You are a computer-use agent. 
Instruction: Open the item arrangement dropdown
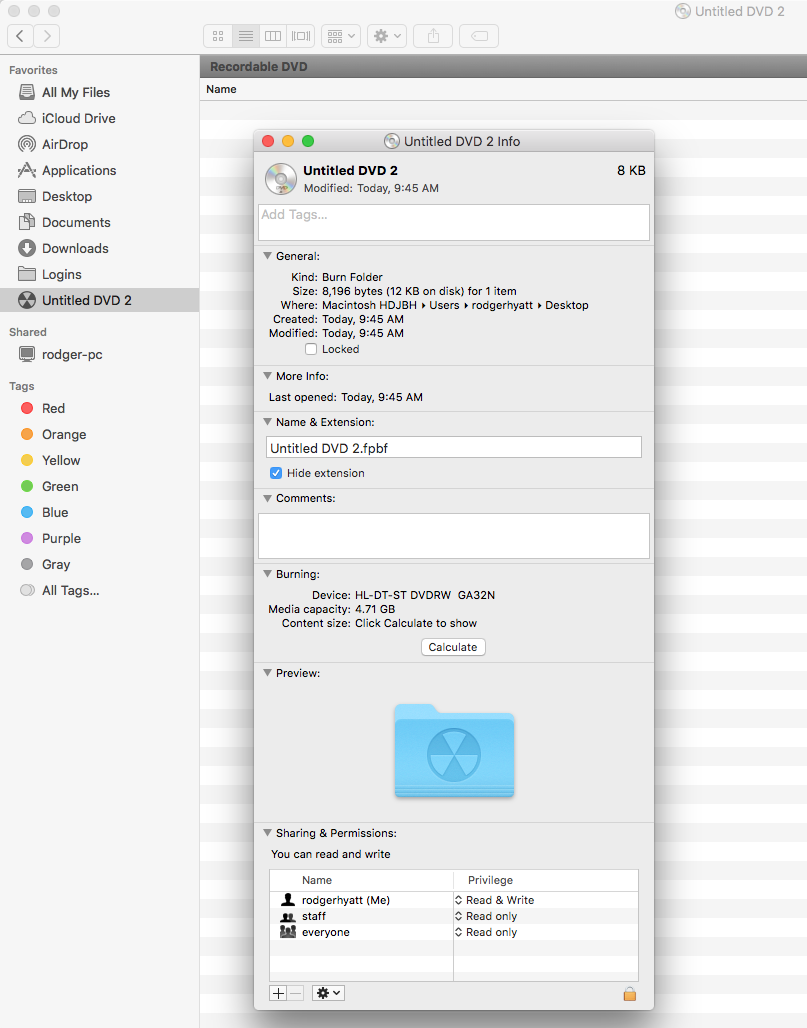point(341,36)
